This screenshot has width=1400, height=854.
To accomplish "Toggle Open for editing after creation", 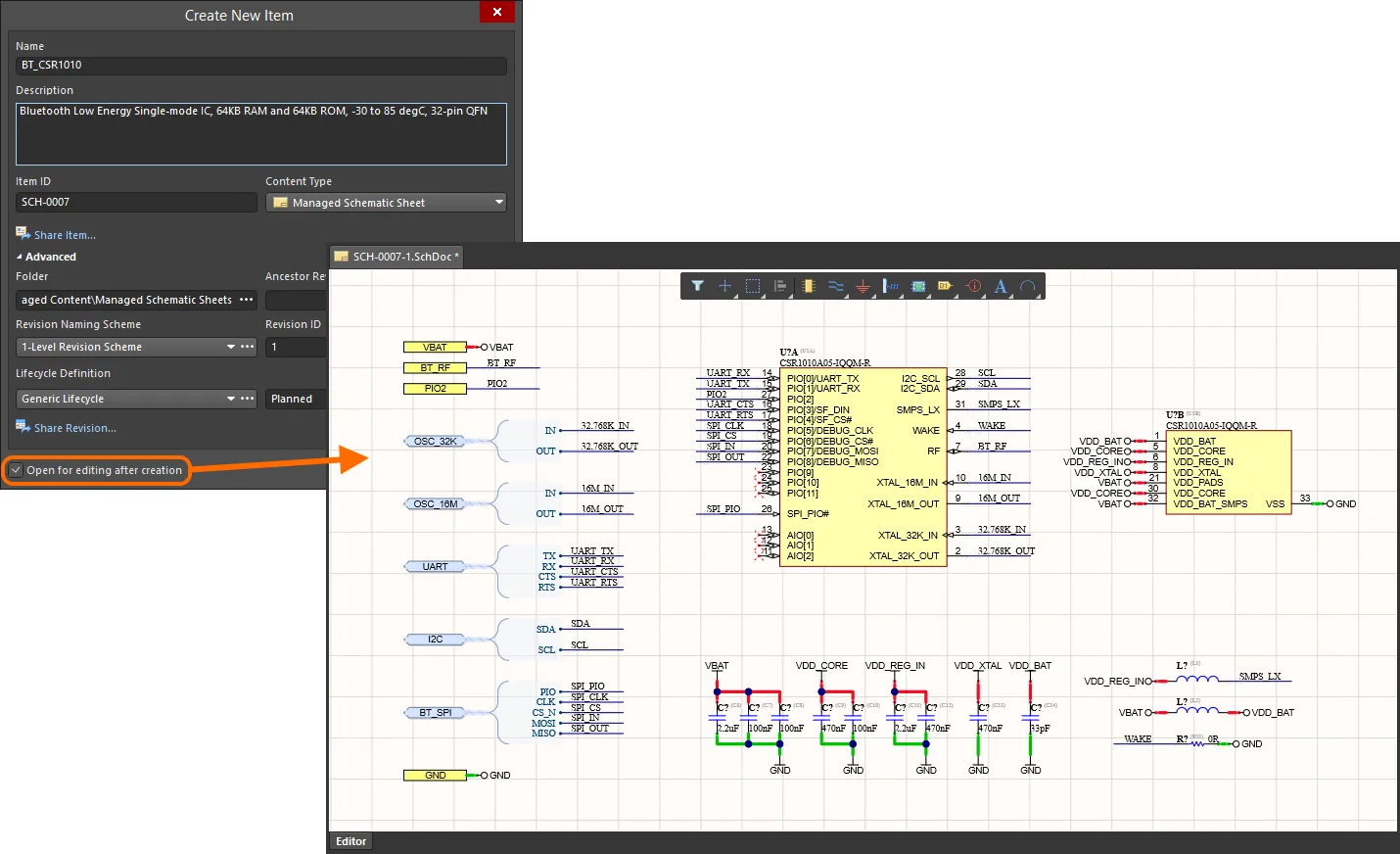I will tap(16, 470).
